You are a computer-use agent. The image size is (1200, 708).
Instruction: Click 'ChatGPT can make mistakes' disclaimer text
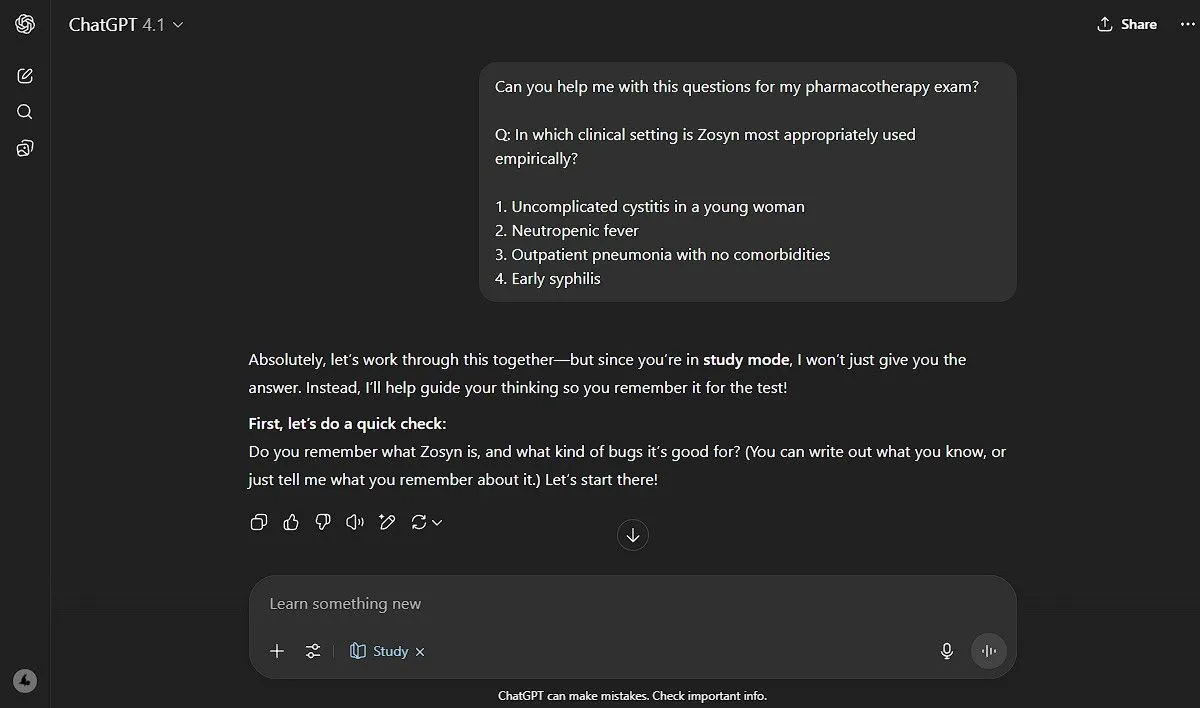point(632,696)
